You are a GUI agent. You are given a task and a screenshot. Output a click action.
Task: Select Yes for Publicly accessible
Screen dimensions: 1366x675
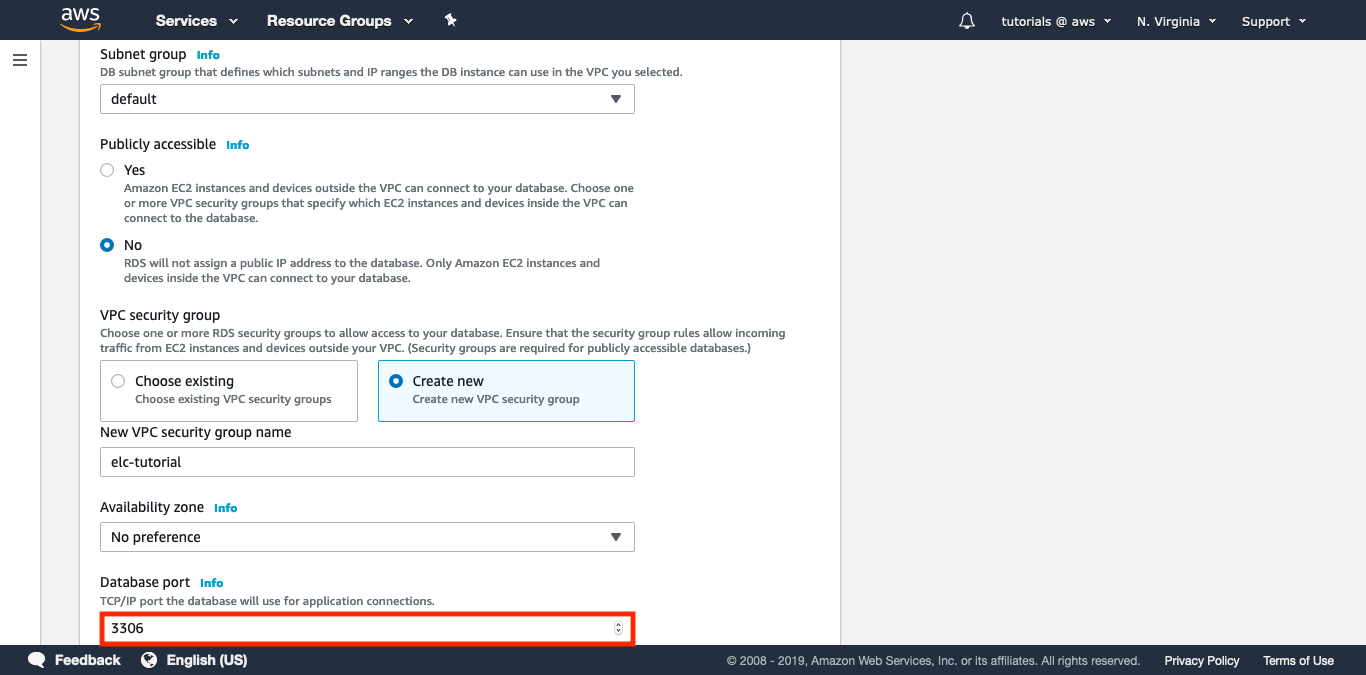(107, 170)
